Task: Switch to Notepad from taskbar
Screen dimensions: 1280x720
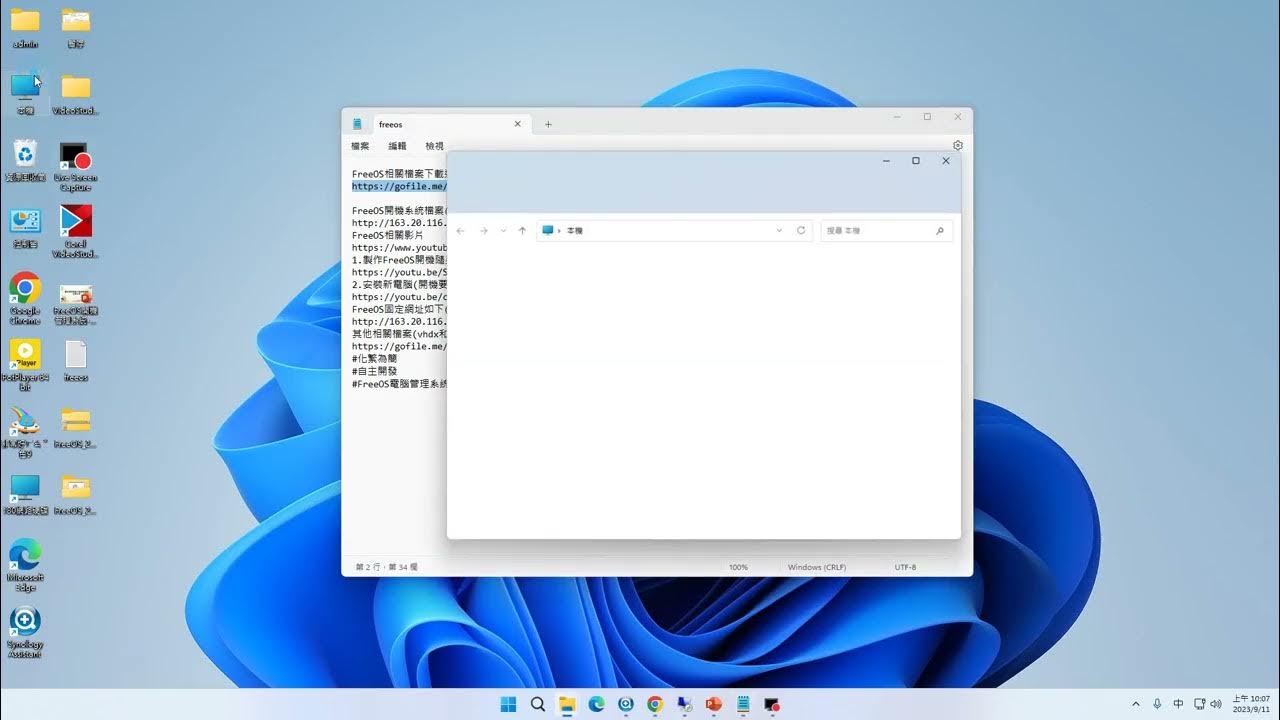Action: pos(743,704)
